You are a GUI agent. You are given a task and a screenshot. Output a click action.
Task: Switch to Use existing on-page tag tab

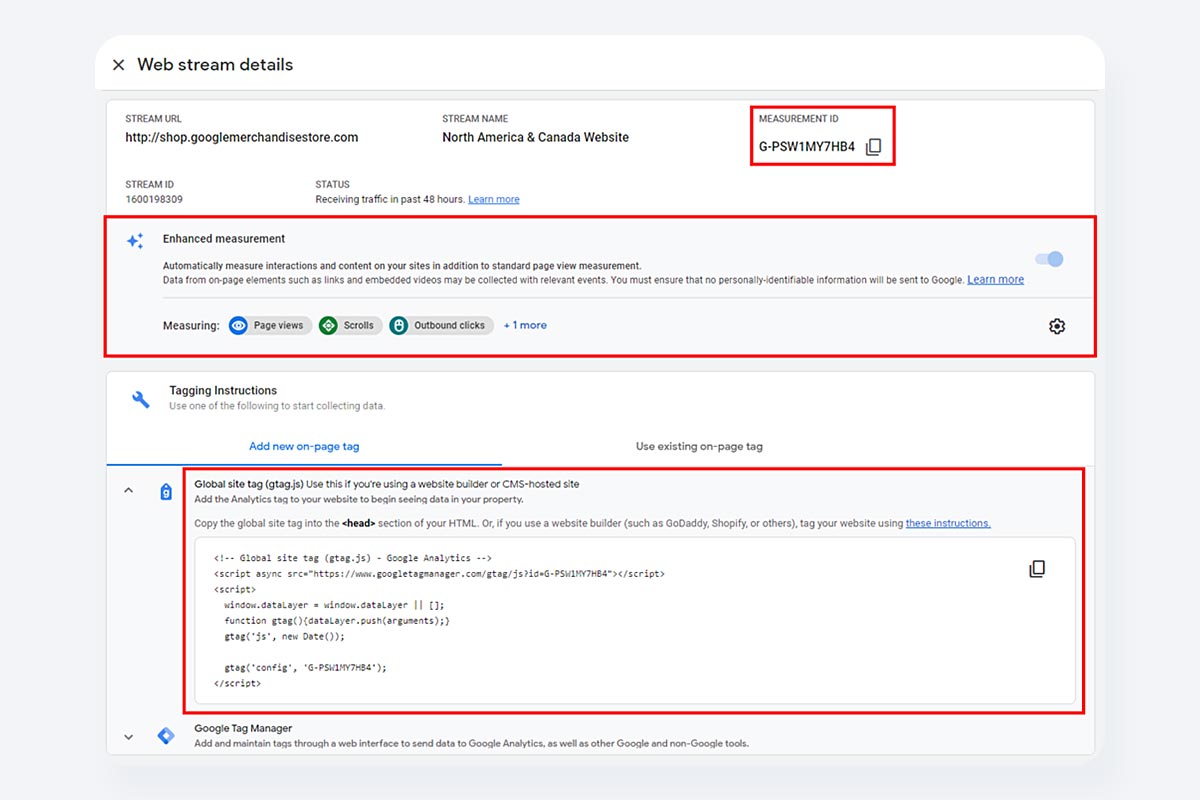pyautogui.click(x=699, y=446)
